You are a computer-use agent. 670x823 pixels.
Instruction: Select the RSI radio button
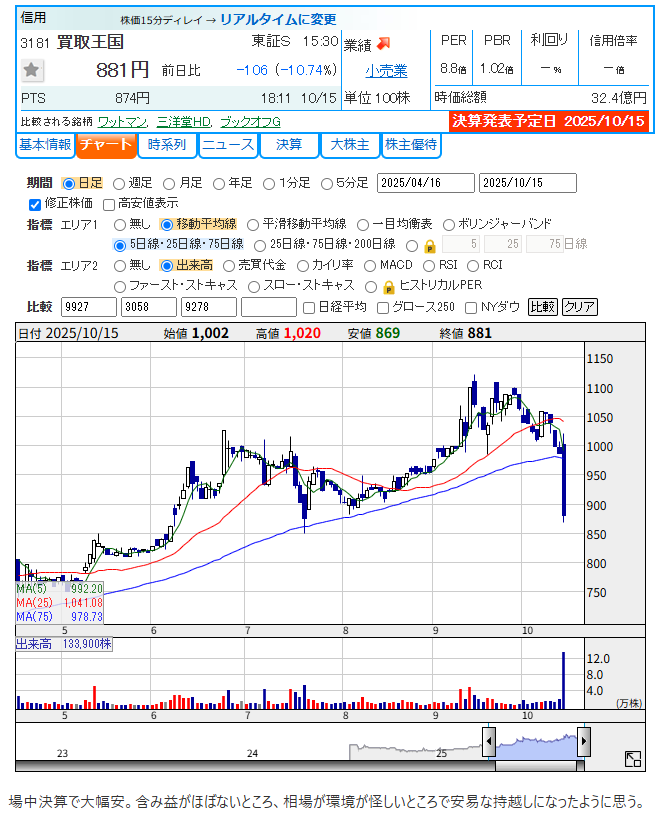click(x=429, y=266)
